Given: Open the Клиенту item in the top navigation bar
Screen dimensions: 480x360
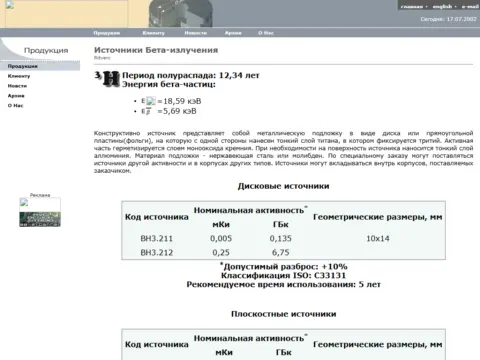Looking at the screenshot, I should tap(154, 33).
